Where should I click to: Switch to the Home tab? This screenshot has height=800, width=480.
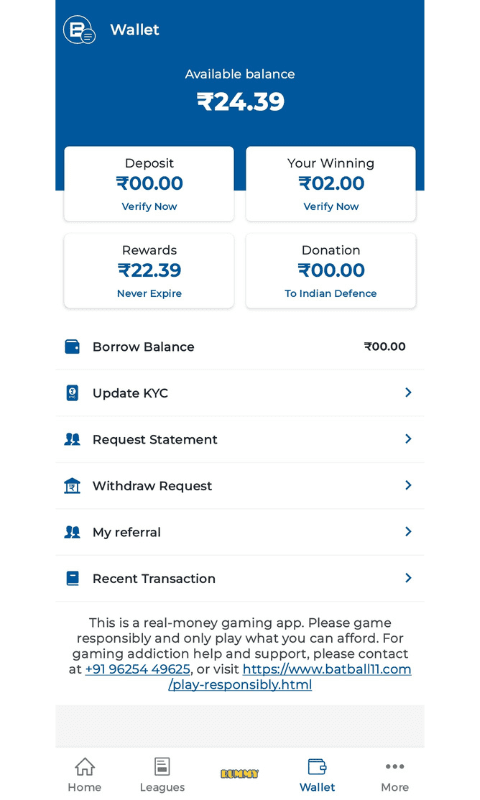pos(85,775)
